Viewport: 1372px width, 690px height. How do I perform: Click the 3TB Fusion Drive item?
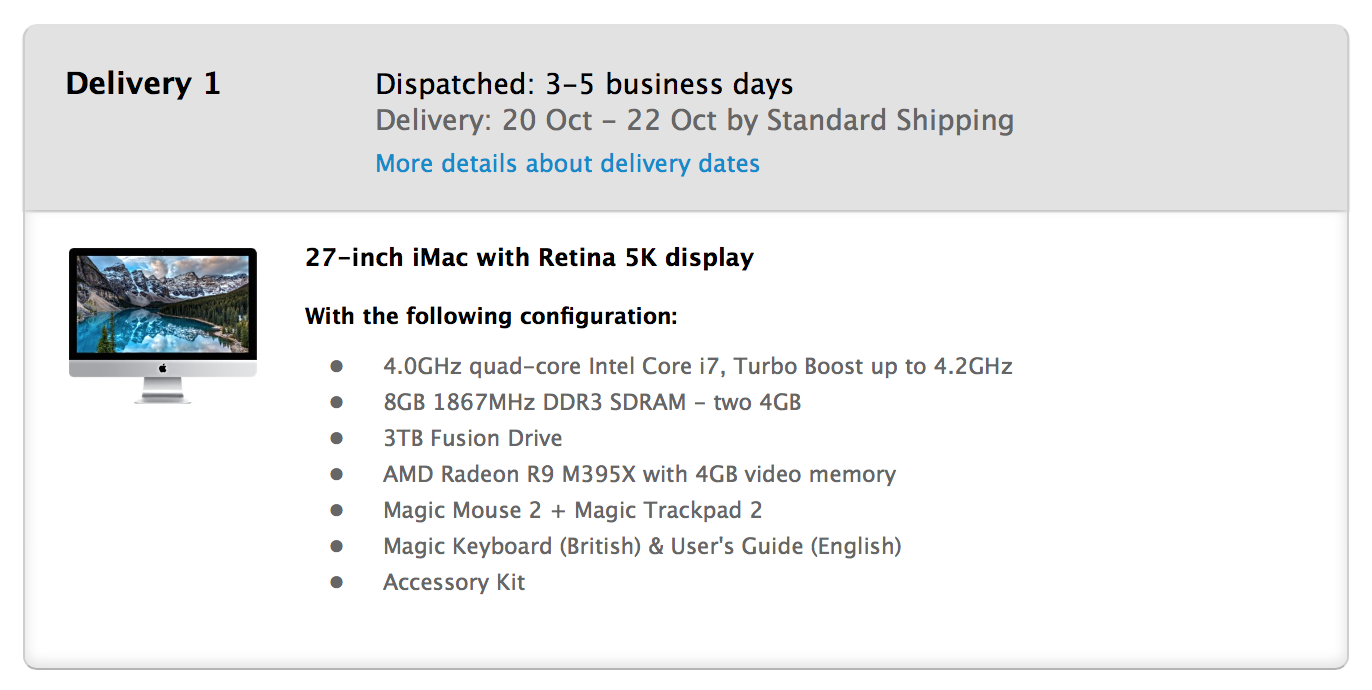472,438
